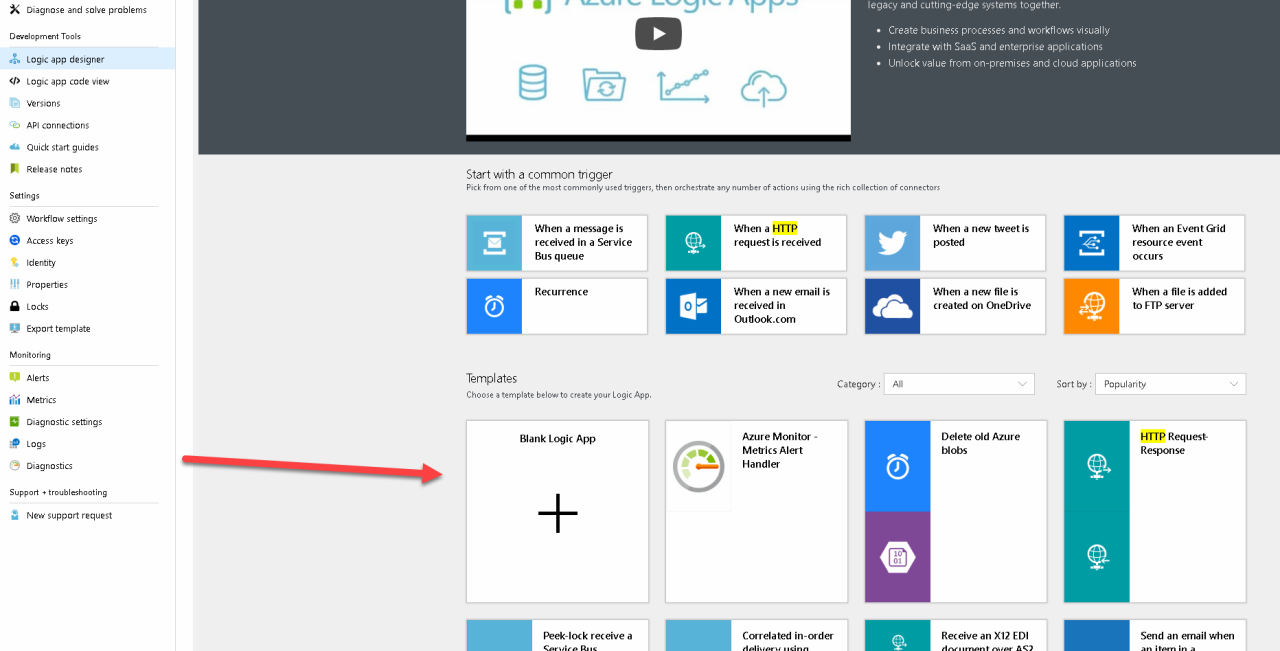
Task: Open Logic app code view
Action: click(68, 81)
